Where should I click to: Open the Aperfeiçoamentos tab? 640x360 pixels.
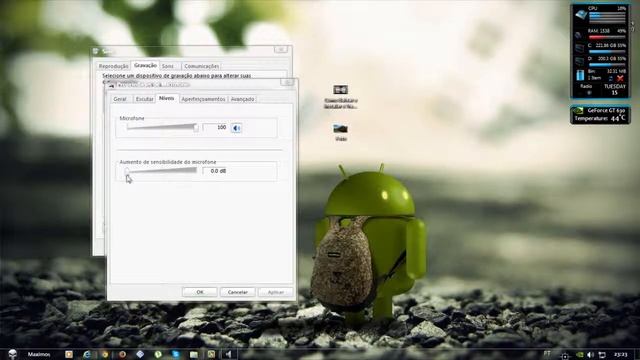(203, 99)
